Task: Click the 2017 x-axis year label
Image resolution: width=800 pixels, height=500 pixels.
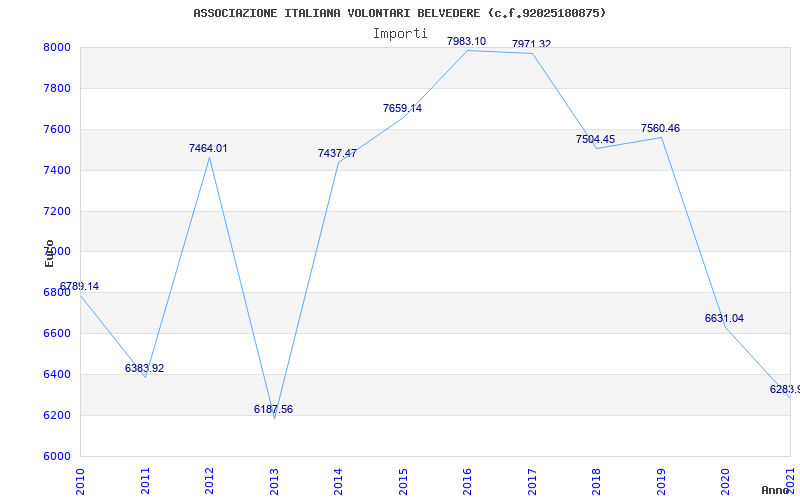Action: (x=533, y=481)
